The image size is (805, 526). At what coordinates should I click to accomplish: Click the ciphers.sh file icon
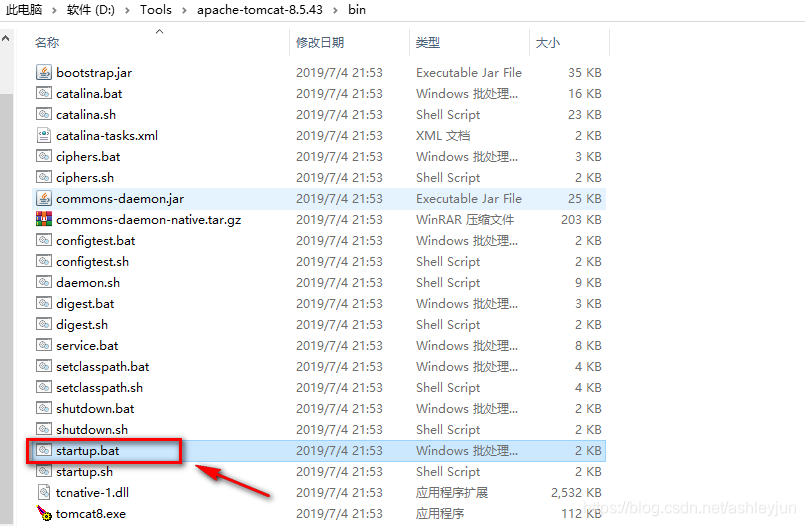pos(44,177)
